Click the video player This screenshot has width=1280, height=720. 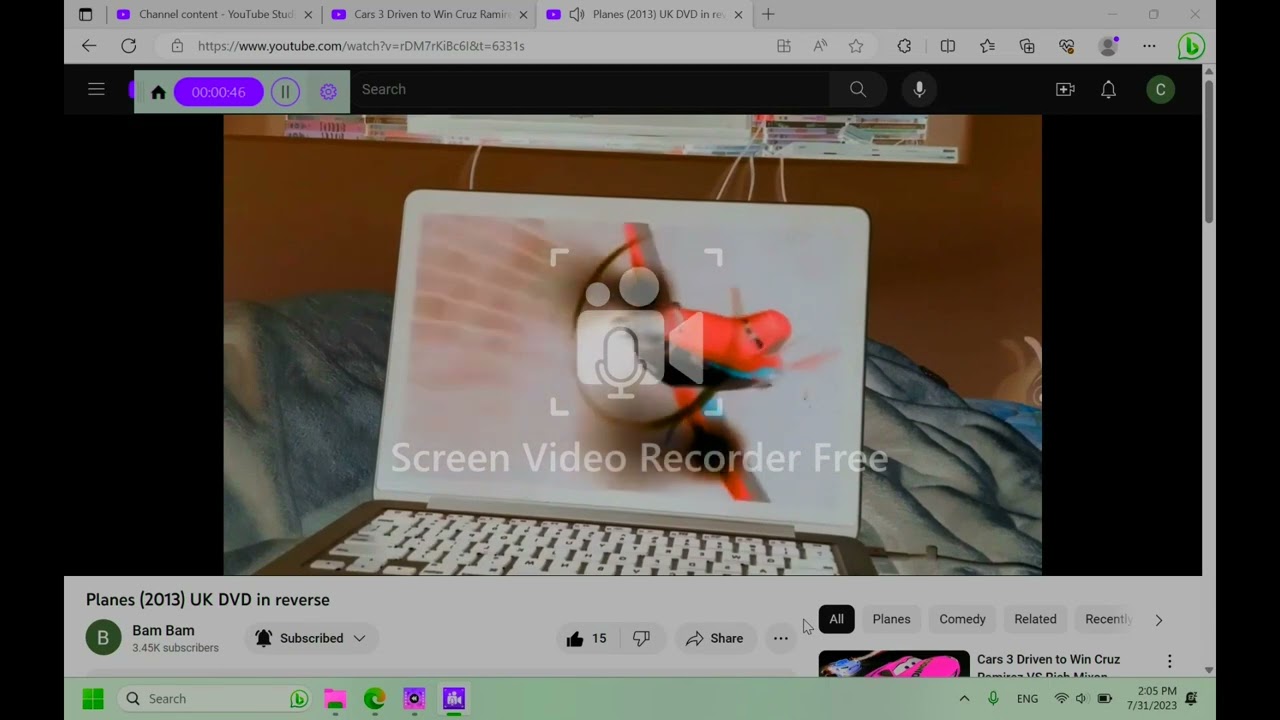(x=632, y=344)
